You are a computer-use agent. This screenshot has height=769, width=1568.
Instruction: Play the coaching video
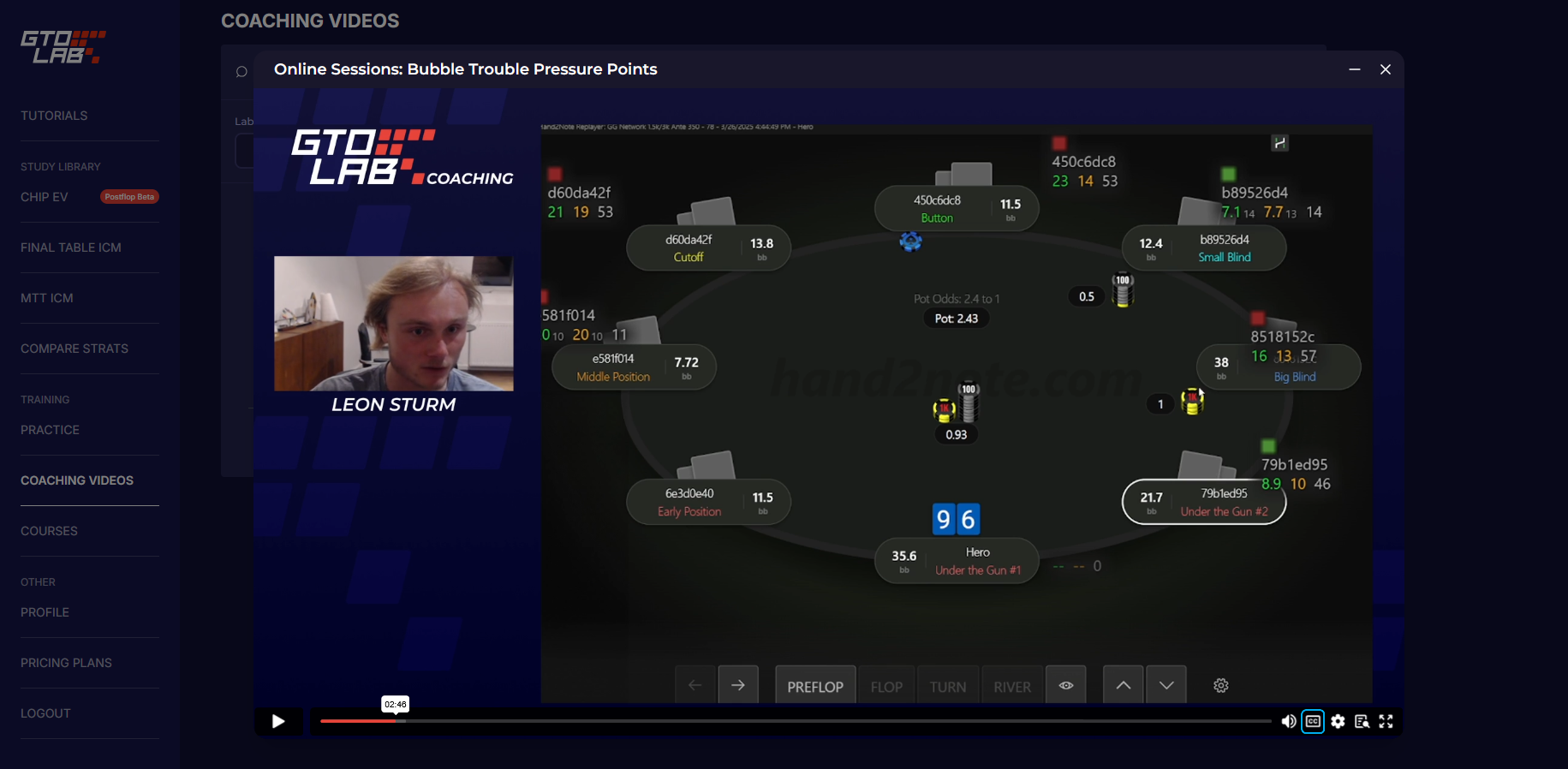[x=278, y=721]
